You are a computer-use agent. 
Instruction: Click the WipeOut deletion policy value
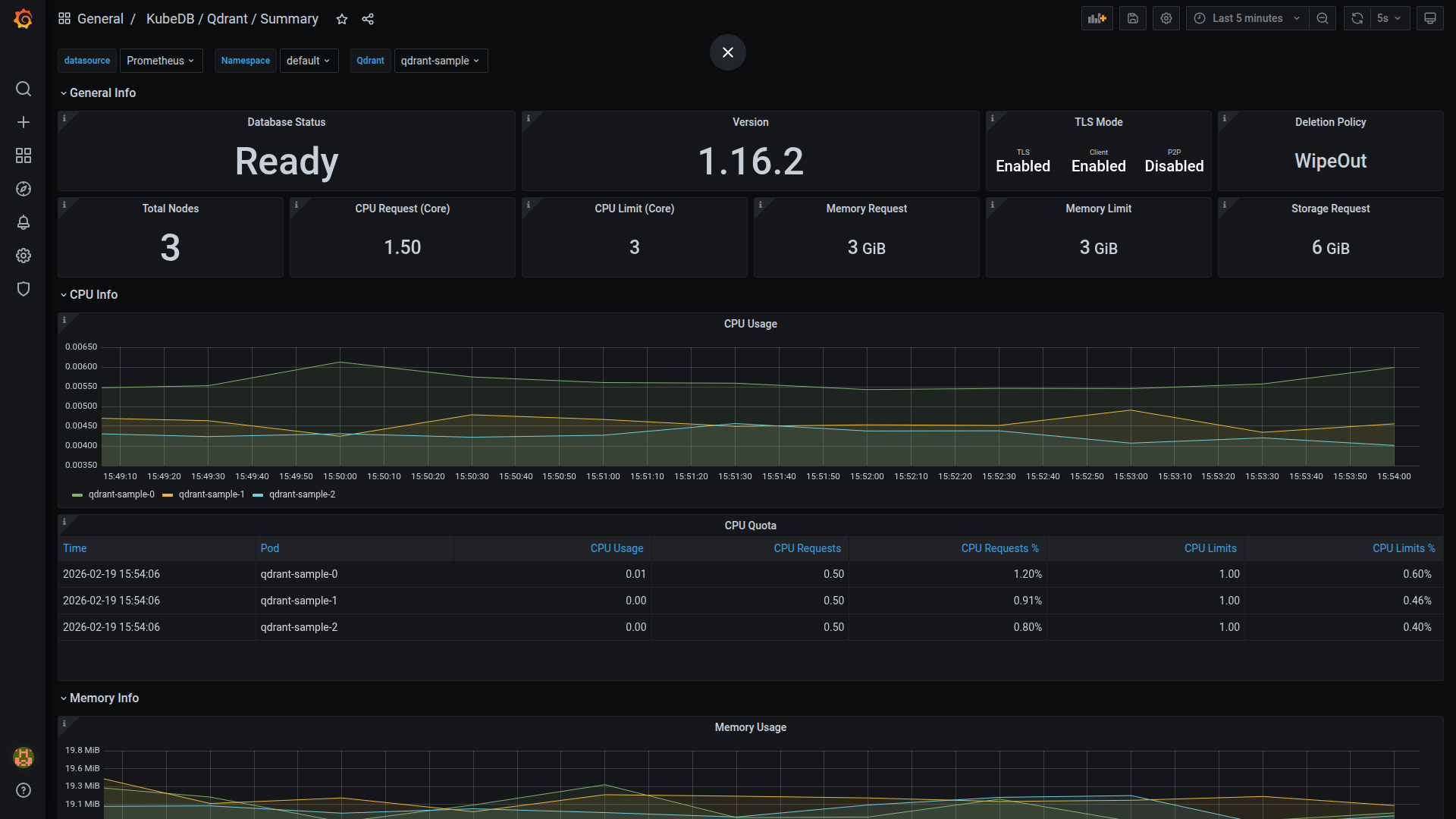[x=1330, y=161]
